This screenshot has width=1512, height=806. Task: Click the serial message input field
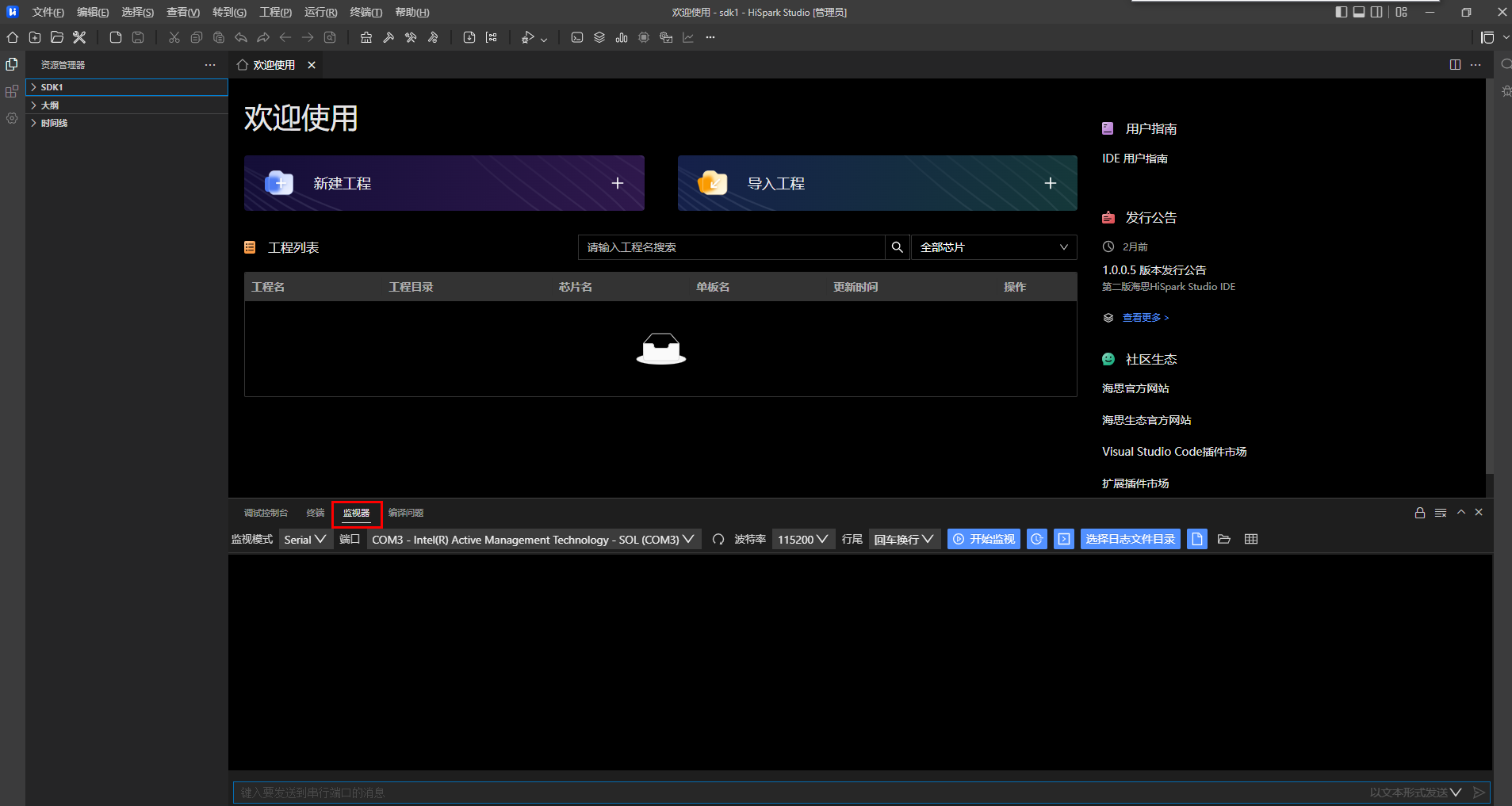801,793
